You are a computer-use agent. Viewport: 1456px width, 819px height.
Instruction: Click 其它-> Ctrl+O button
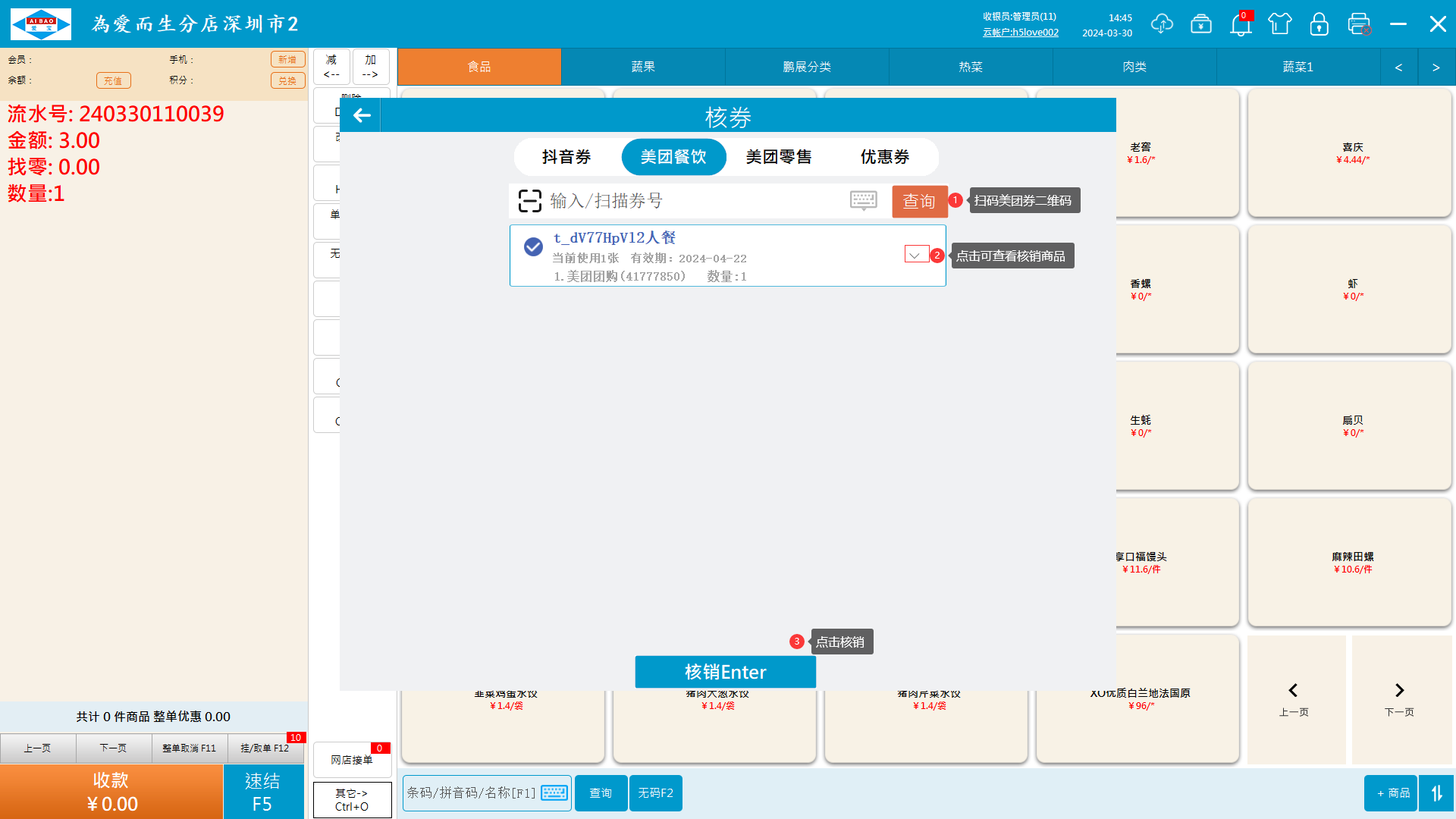click(352, 800)
